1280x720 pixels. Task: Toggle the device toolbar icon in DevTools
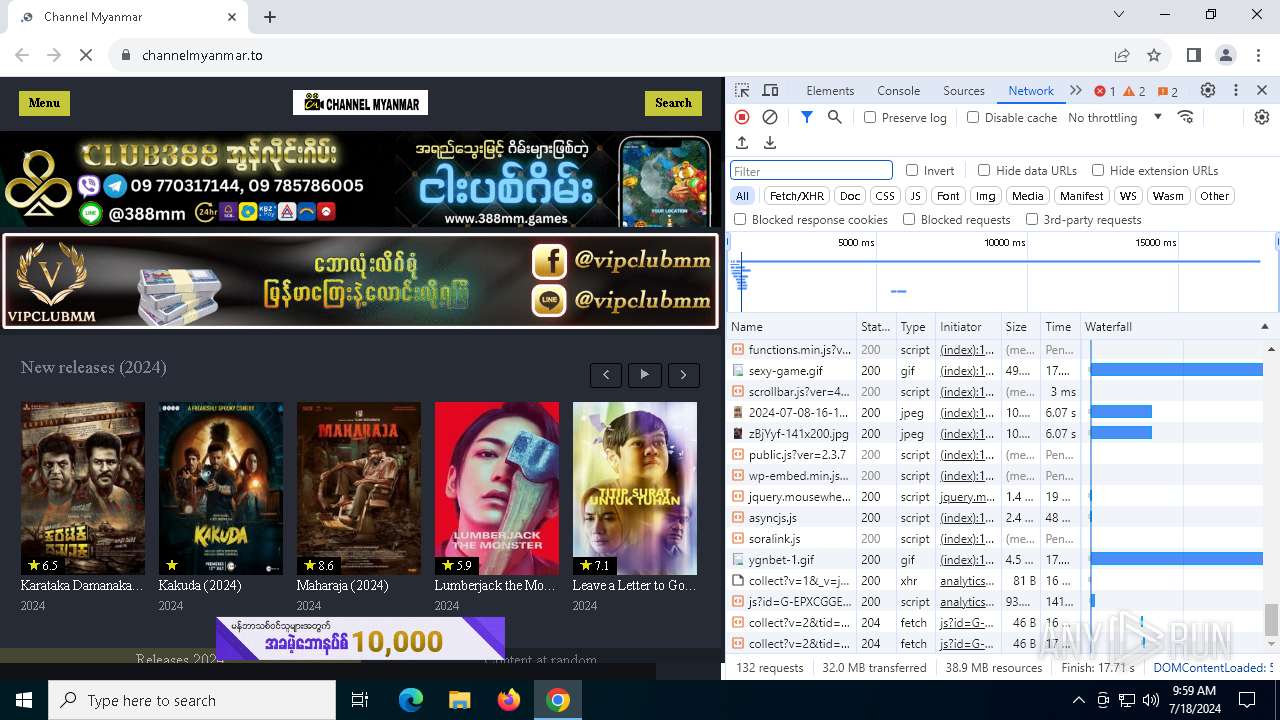tap(770, 90)
